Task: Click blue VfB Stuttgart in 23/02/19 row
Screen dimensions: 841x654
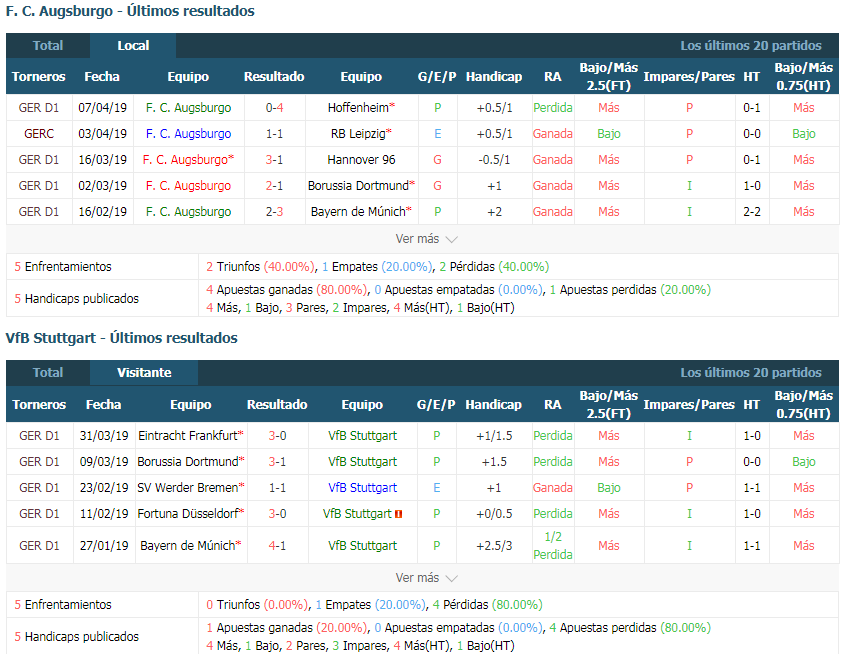Action: (363, 488)
